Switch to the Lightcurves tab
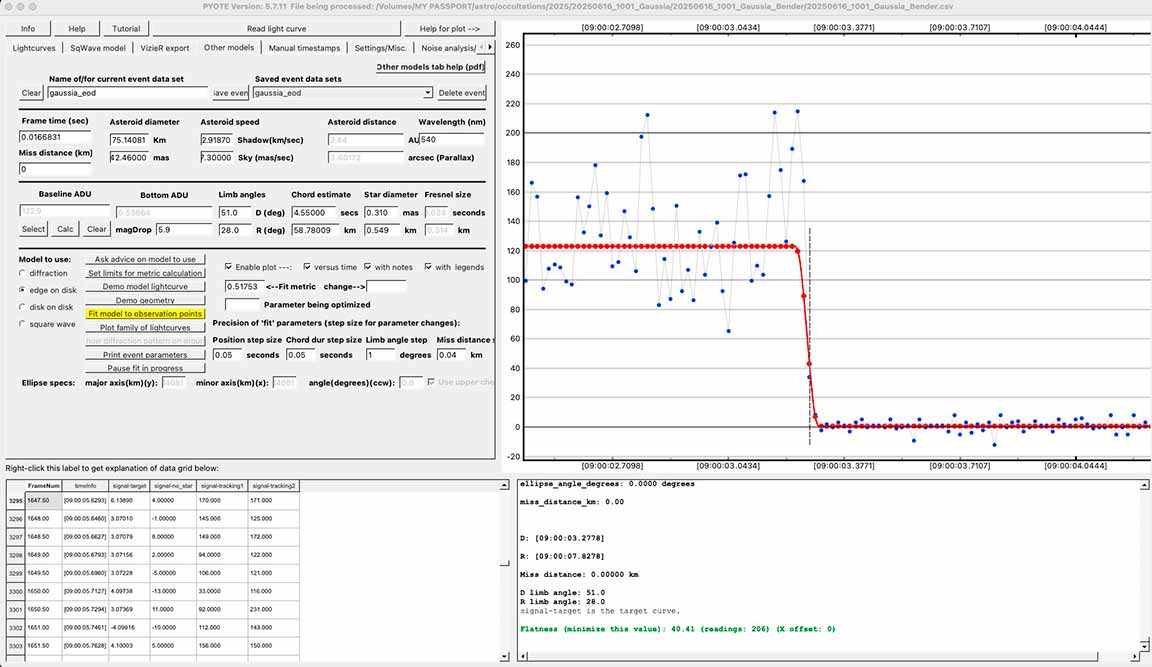 coord(34,47)
